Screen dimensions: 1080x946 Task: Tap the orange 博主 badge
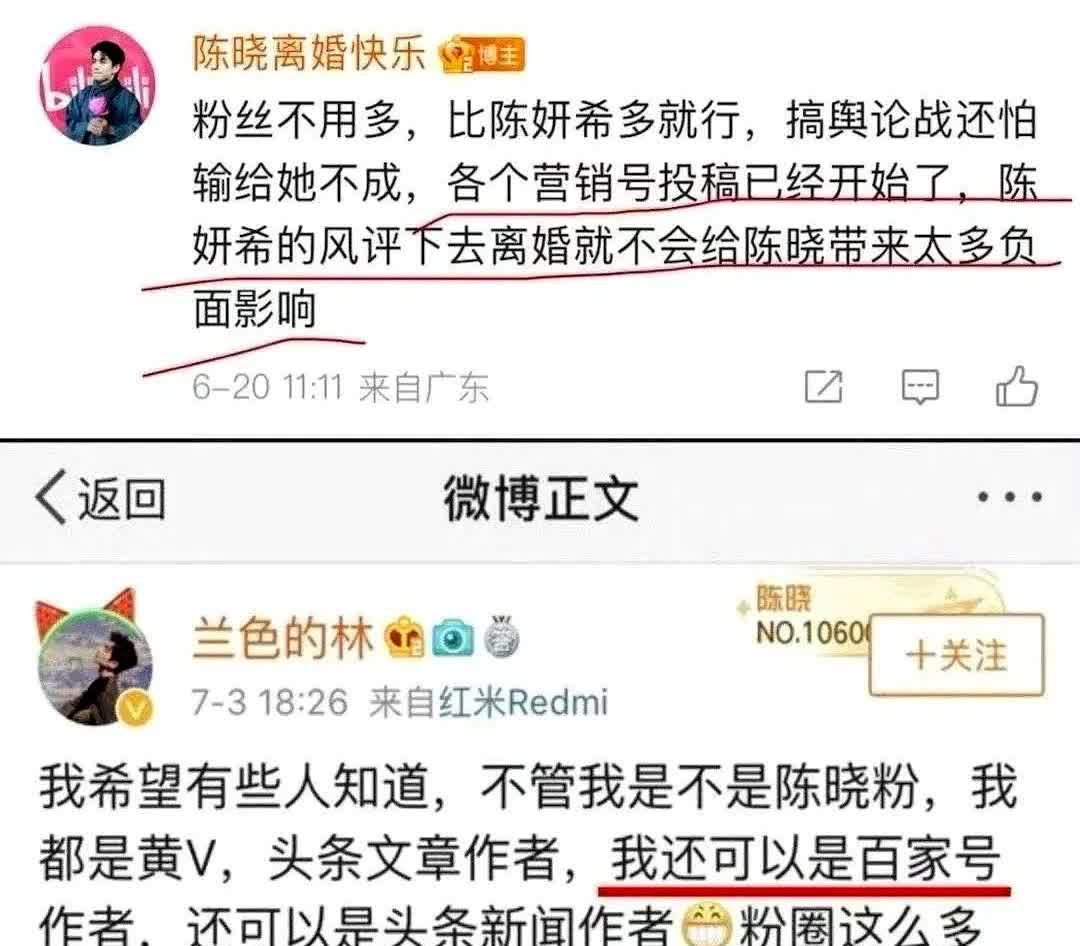tap(482, 54)
